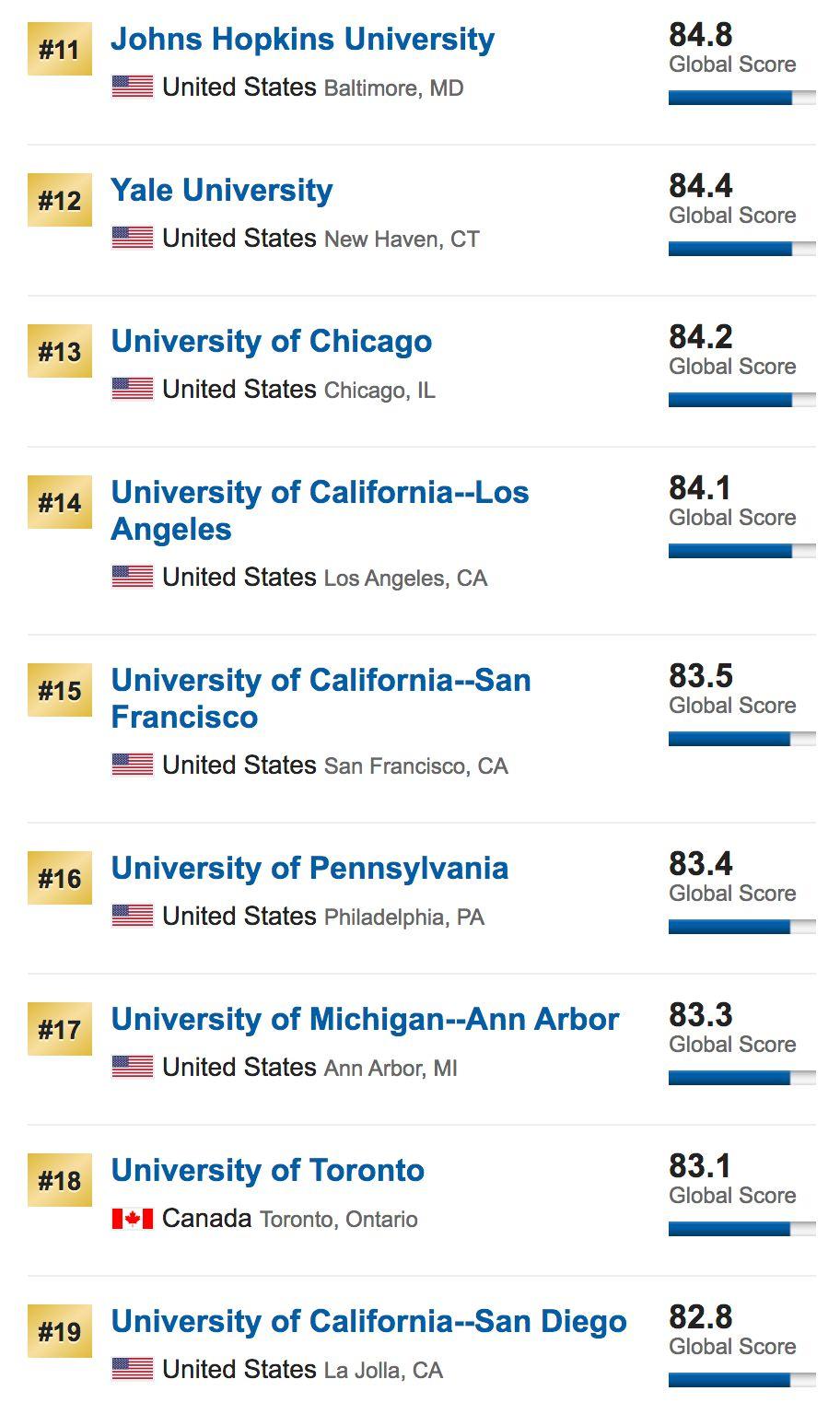Click the #16 gold rank badge
Viewport: 840px width, 1426px height.
click(x=60, y=878)
